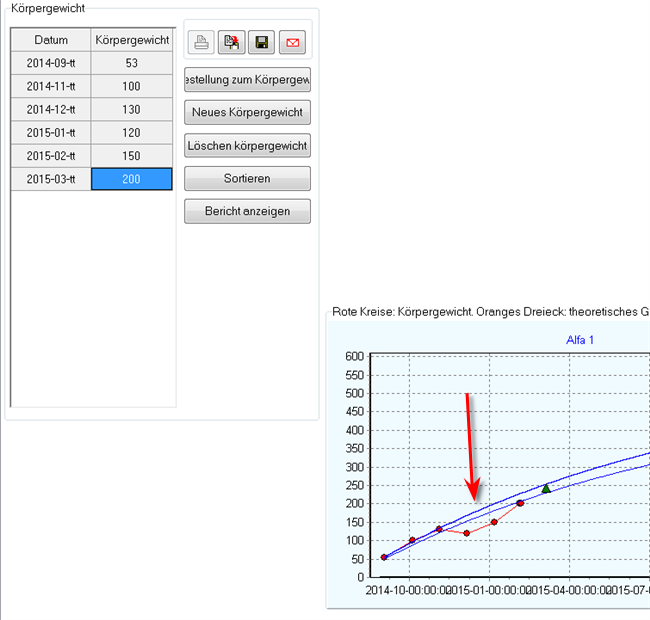
Task: Select the weight cell with value 100
Action: (x=132, y=86)
